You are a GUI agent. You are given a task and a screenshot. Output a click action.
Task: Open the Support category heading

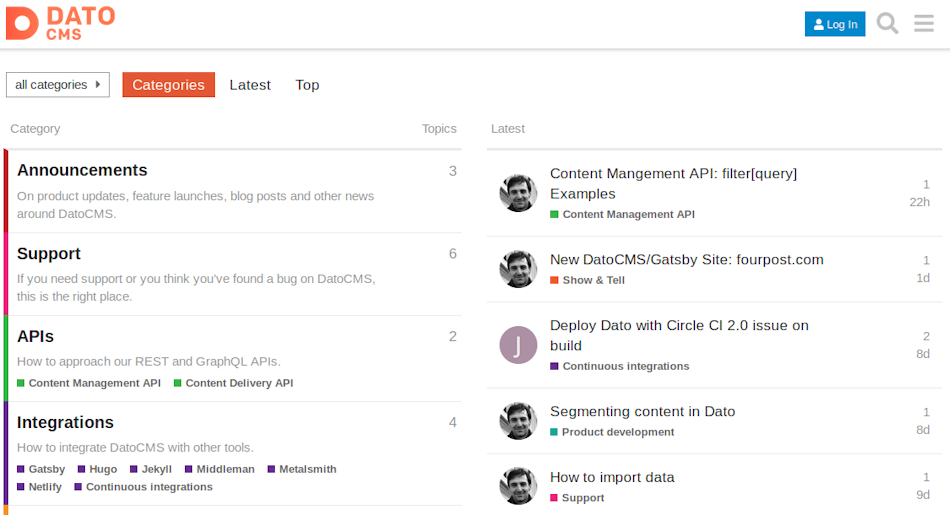point(48,253)
